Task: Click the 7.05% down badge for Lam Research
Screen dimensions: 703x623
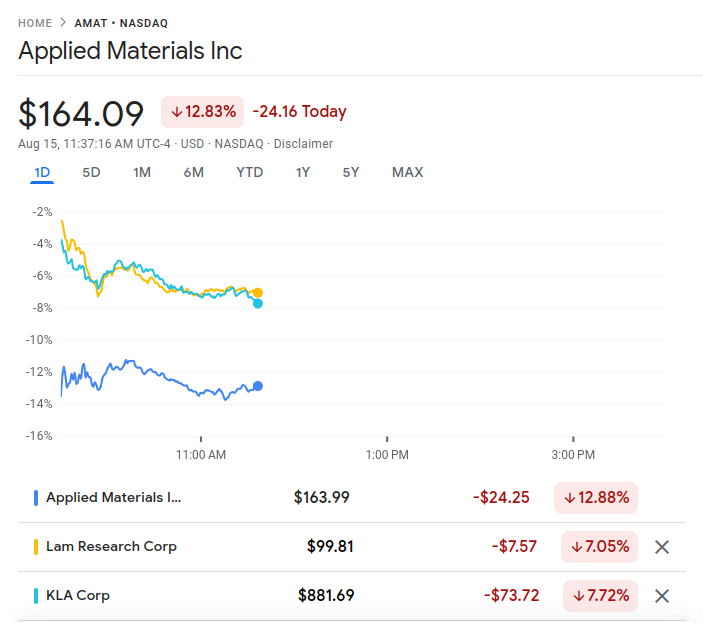Action: click(600, 547)
